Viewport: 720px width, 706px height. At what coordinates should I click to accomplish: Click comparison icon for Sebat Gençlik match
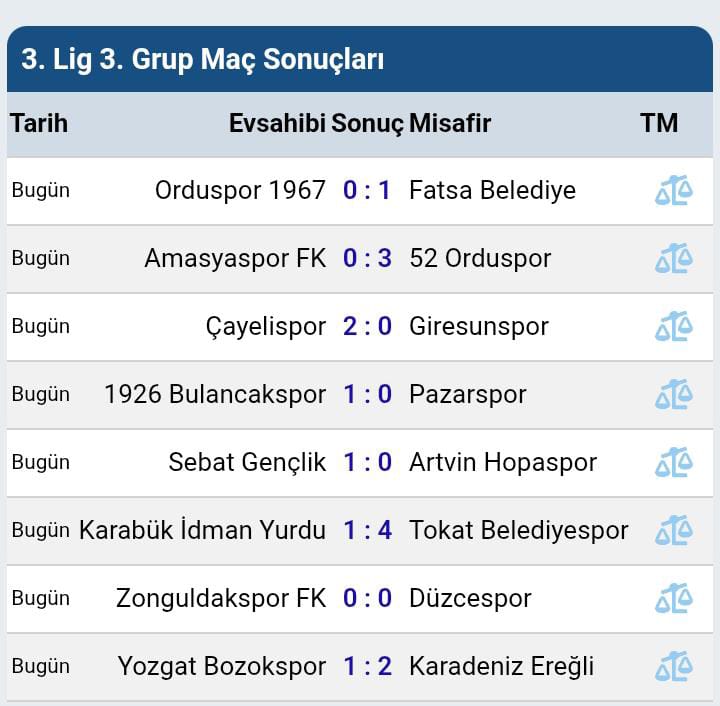(673, 462)
